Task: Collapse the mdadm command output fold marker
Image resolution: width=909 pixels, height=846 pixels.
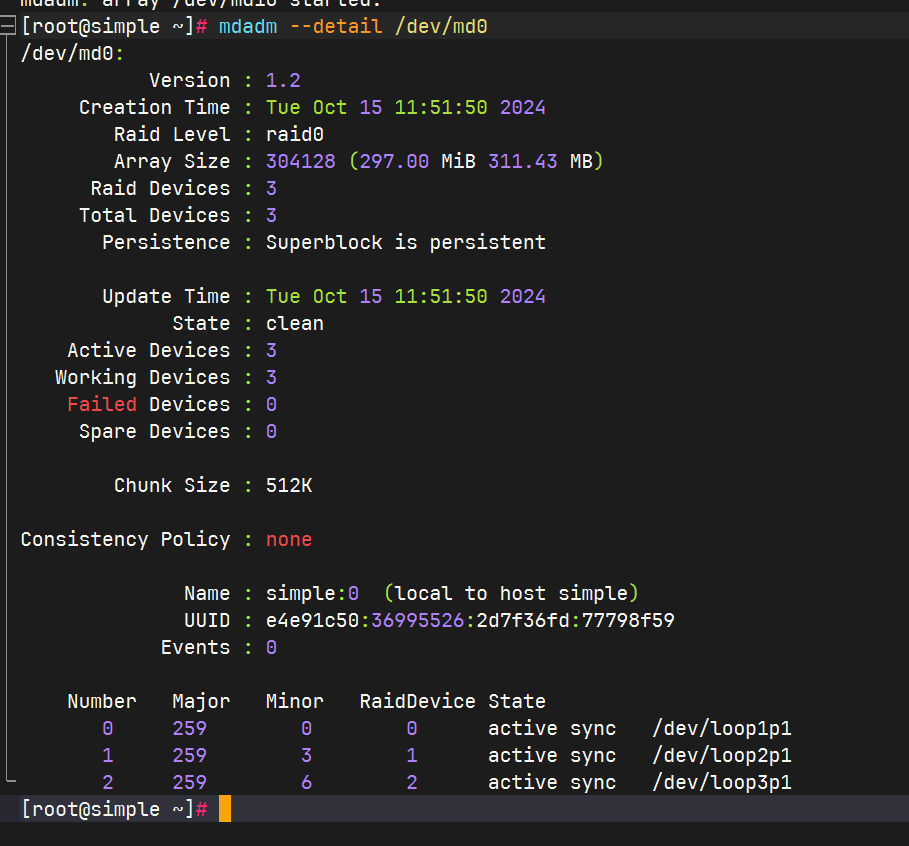Action: click(x=9, y=27)
